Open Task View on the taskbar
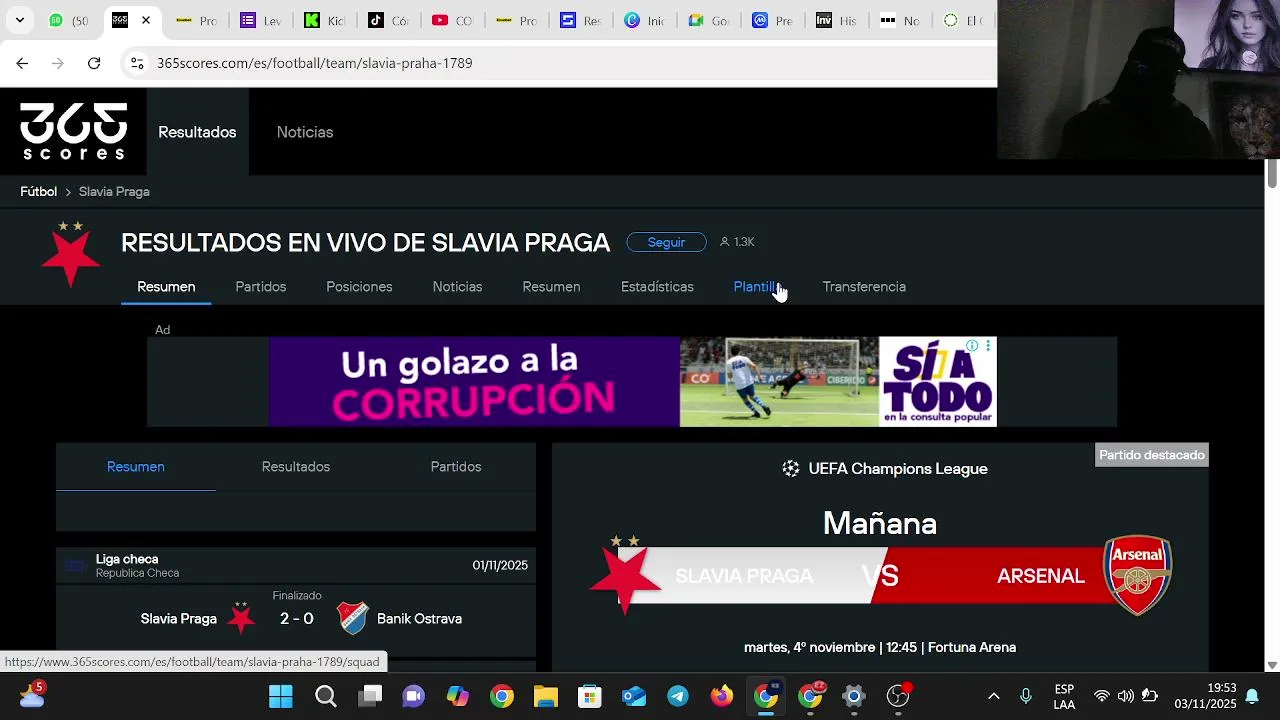 pyautogui.click(x=372, y=696)
